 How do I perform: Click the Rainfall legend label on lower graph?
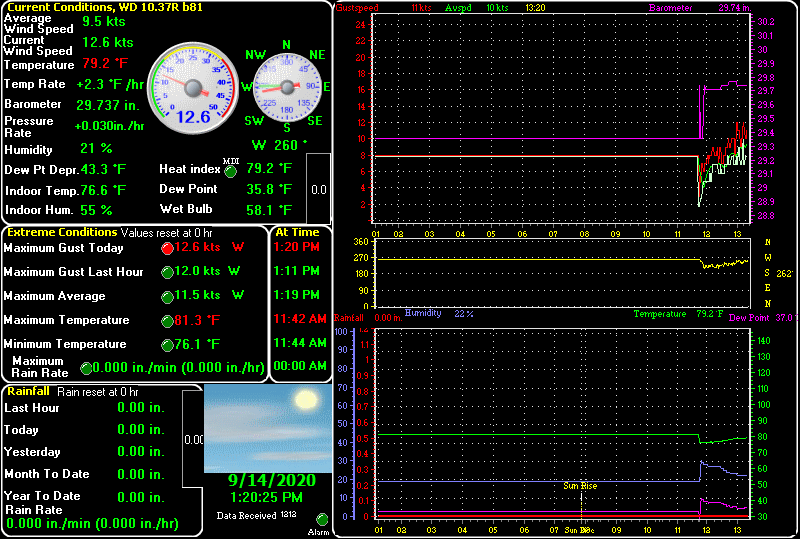[349, 317]
